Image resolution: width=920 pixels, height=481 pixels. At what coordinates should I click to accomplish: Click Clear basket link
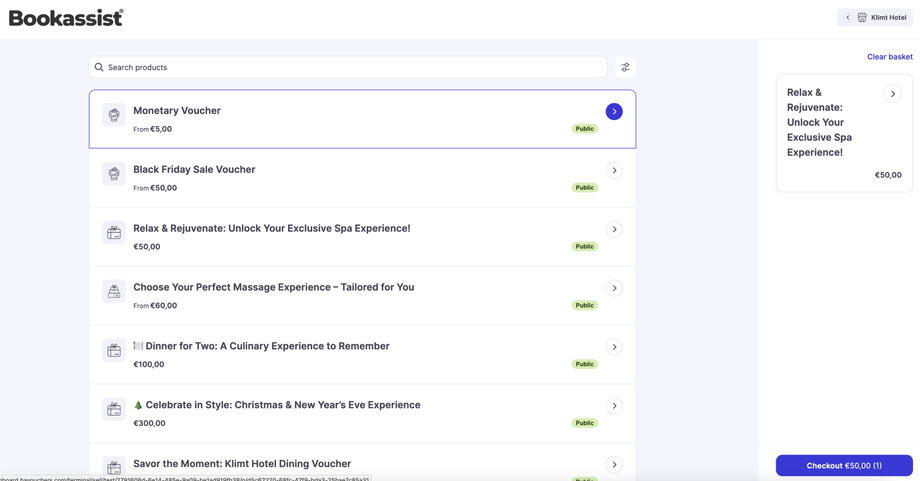(889, 57)
